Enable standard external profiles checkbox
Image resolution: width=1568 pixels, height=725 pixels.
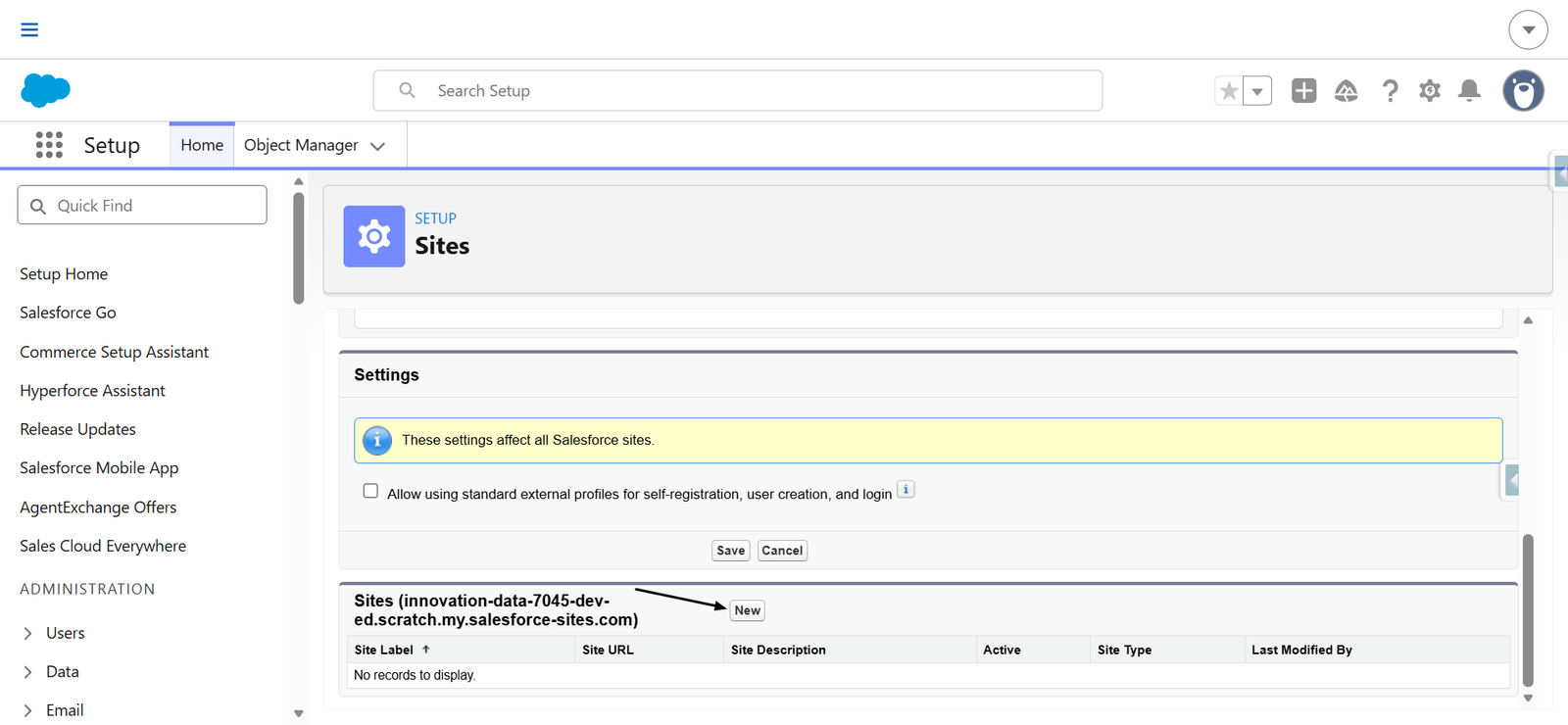[x=370, y=491]
